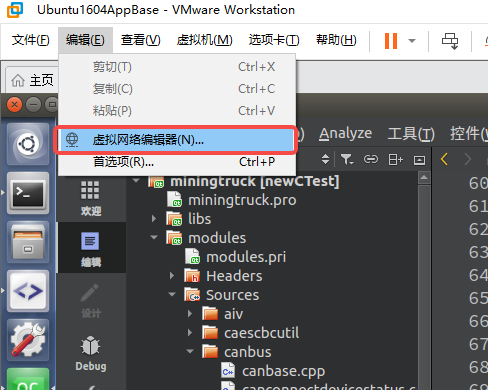Click the project view selector up-down arrows
488x390 pixels.
[x=325, y=159]
